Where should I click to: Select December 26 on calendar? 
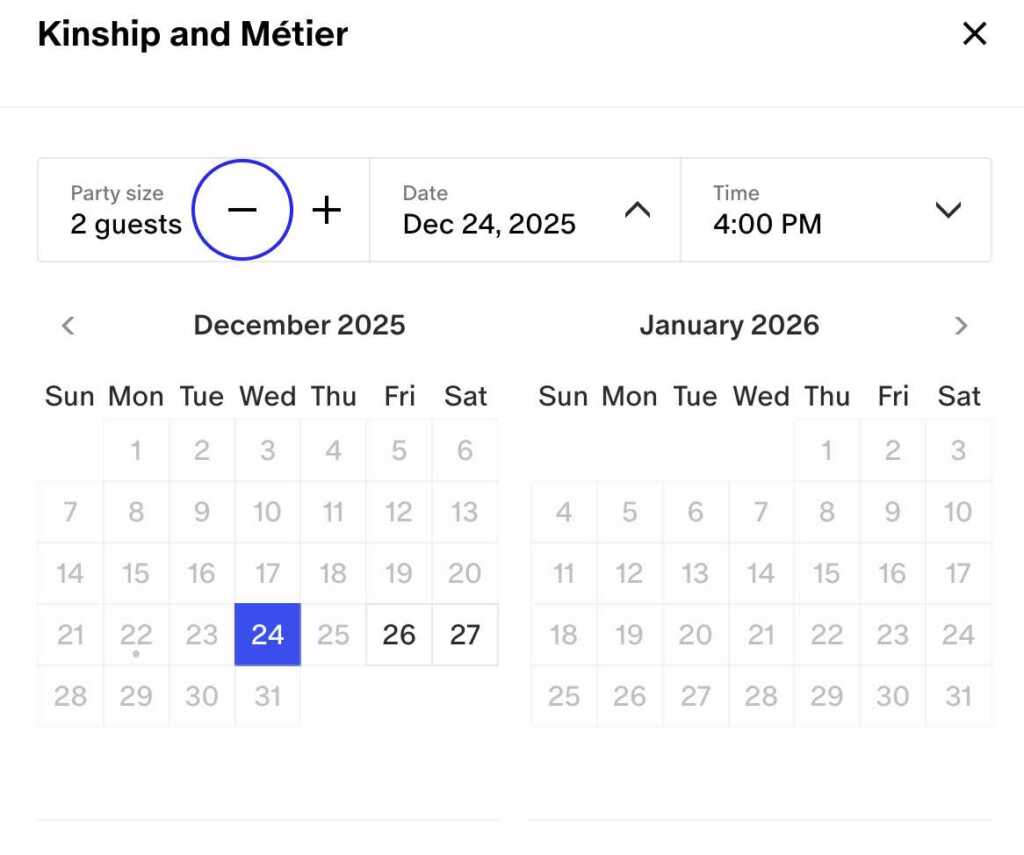coord(399,635)
